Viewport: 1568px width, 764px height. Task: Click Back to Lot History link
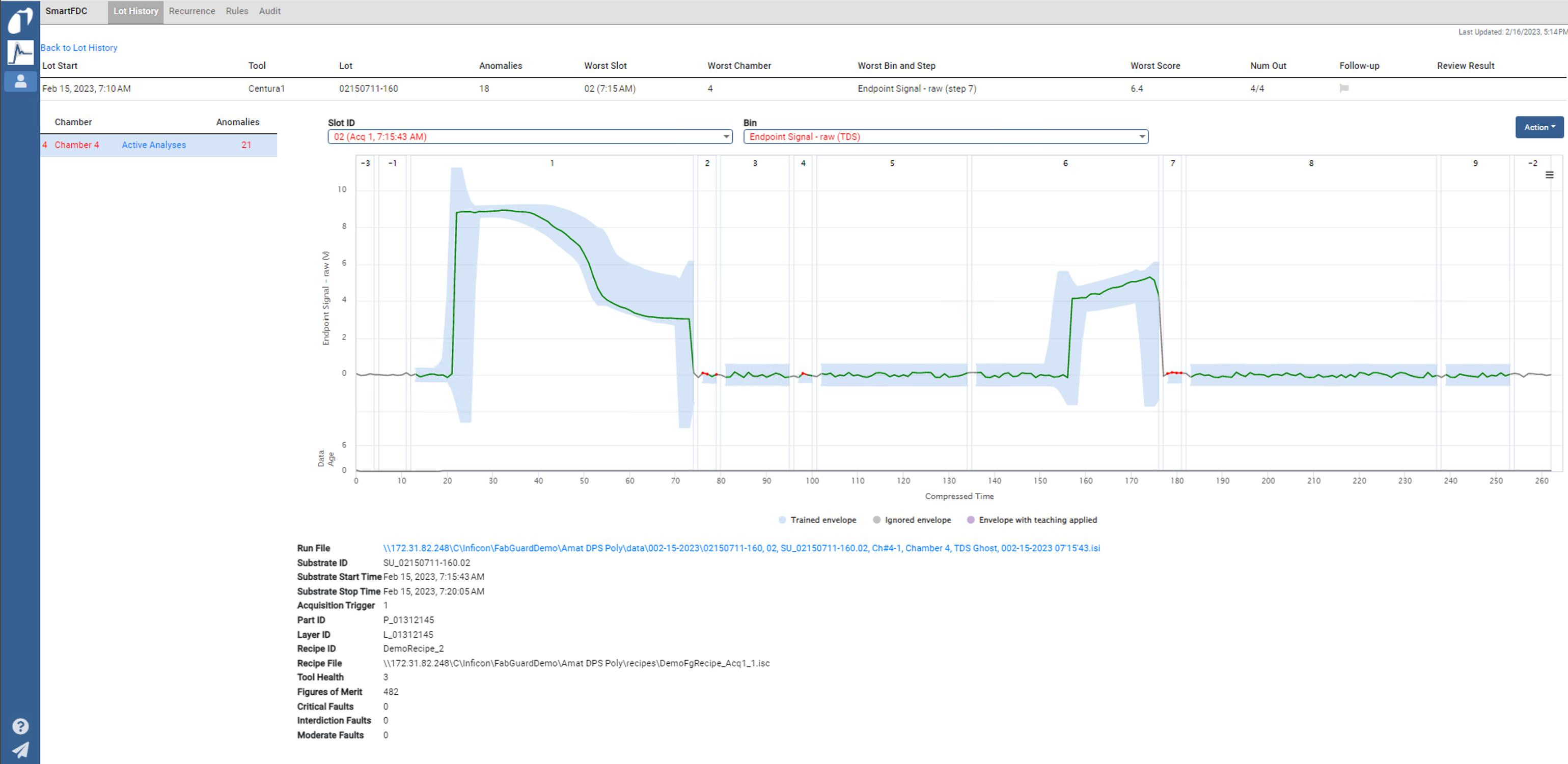(79, 47)
